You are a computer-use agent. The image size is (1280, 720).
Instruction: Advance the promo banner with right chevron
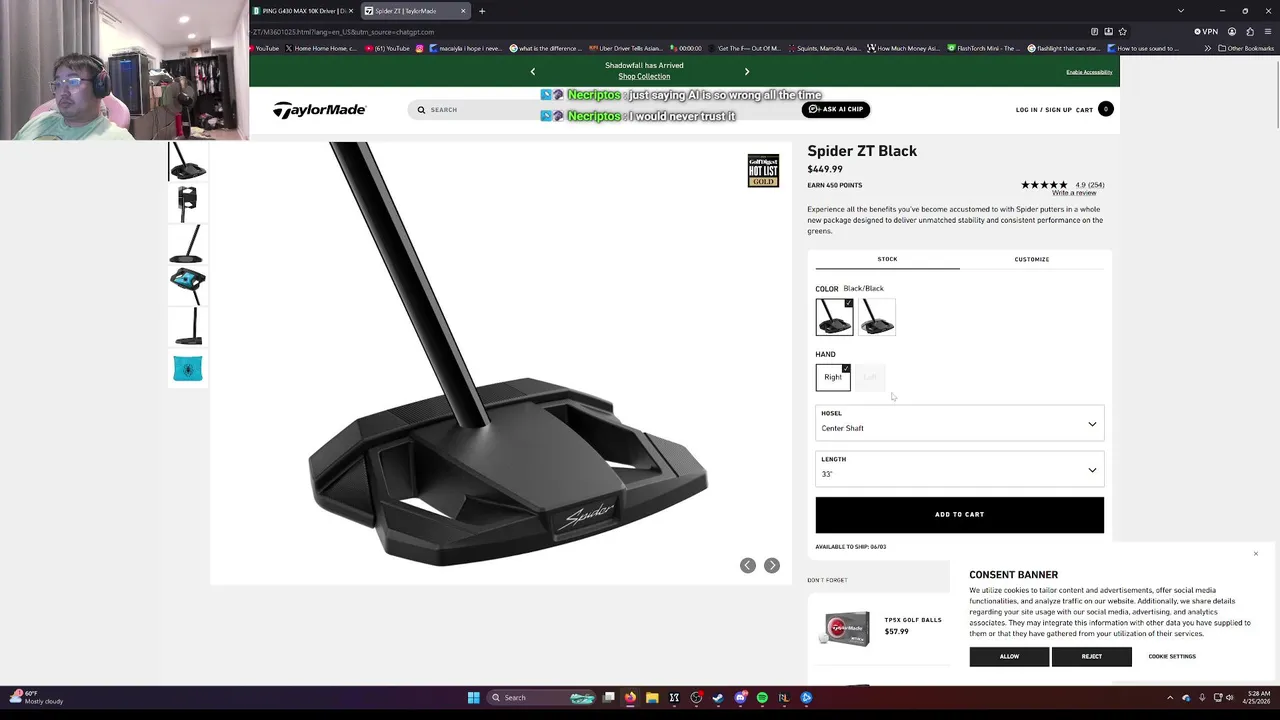746,71
